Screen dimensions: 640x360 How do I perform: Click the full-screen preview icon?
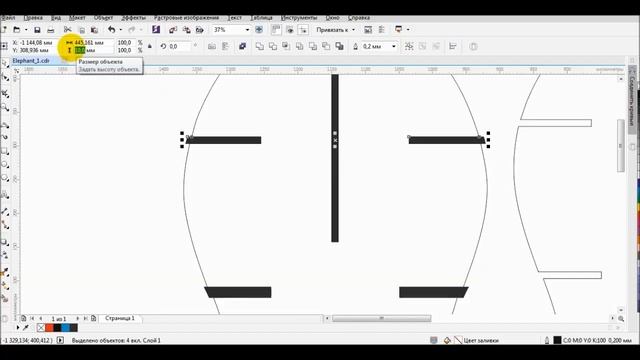259,30
